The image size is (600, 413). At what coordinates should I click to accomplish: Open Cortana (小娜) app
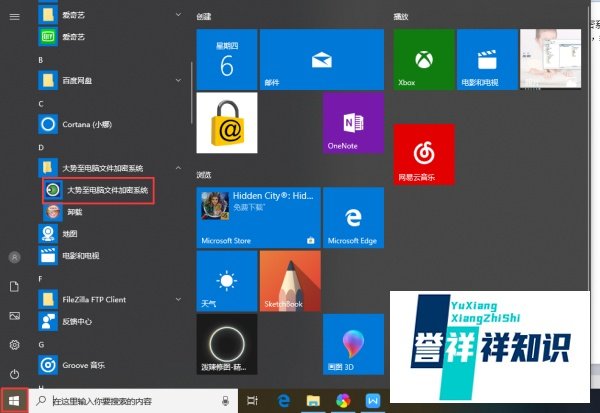coord(109,124)
